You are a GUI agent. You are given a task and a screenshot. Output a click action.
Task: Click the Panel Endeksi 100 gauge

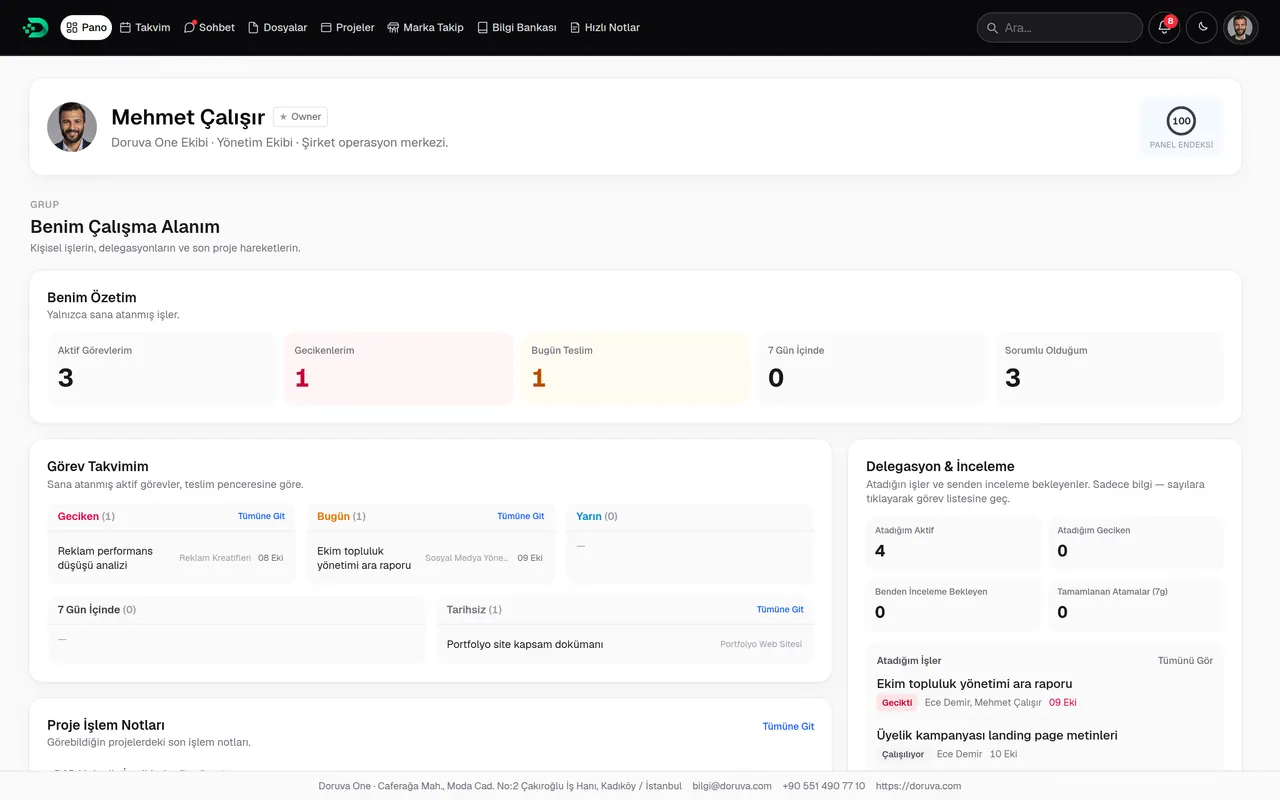point(1181,121)
